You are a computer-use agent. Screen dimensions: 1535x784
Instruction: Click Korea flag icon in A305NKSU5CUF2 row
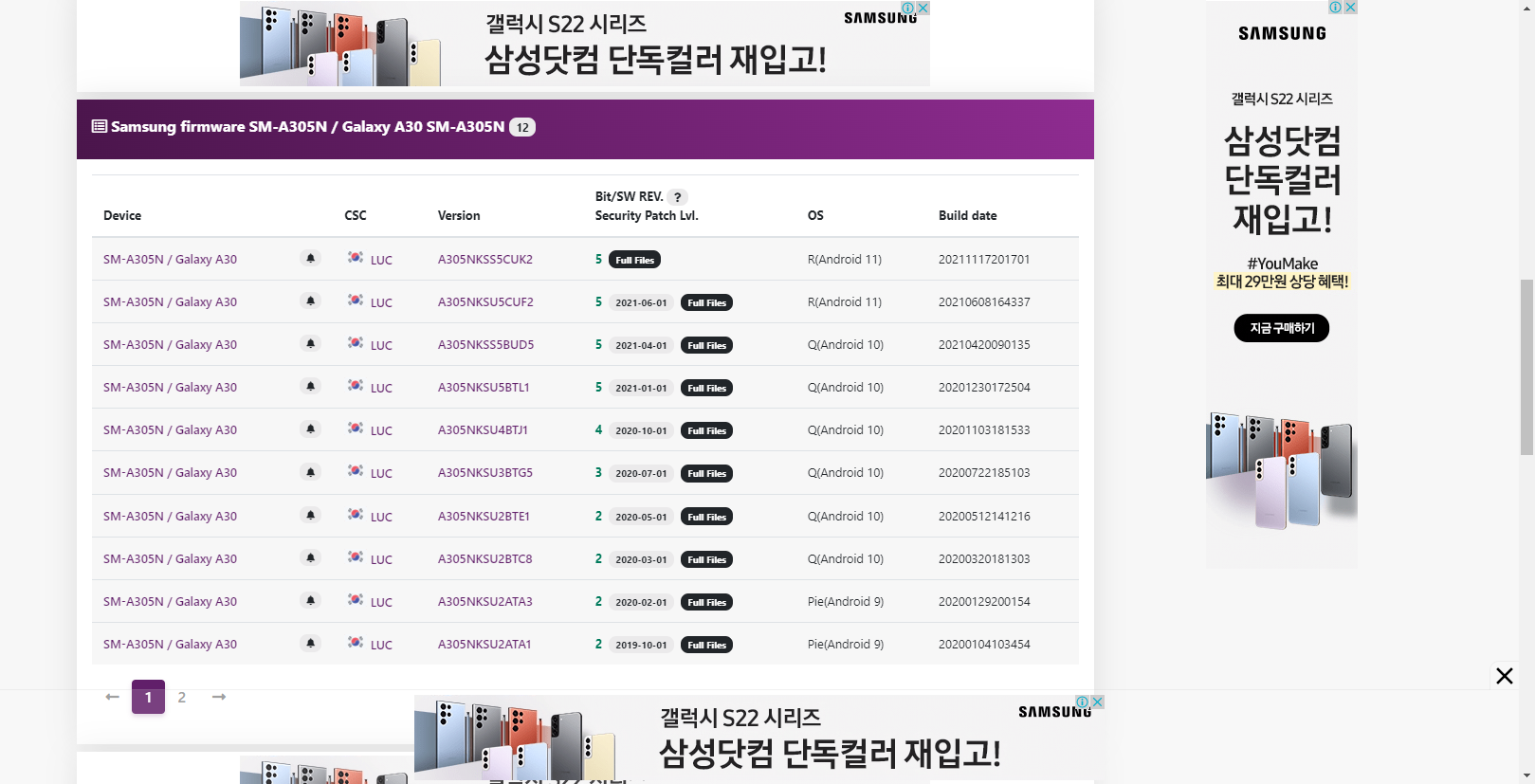click(356, 300)
